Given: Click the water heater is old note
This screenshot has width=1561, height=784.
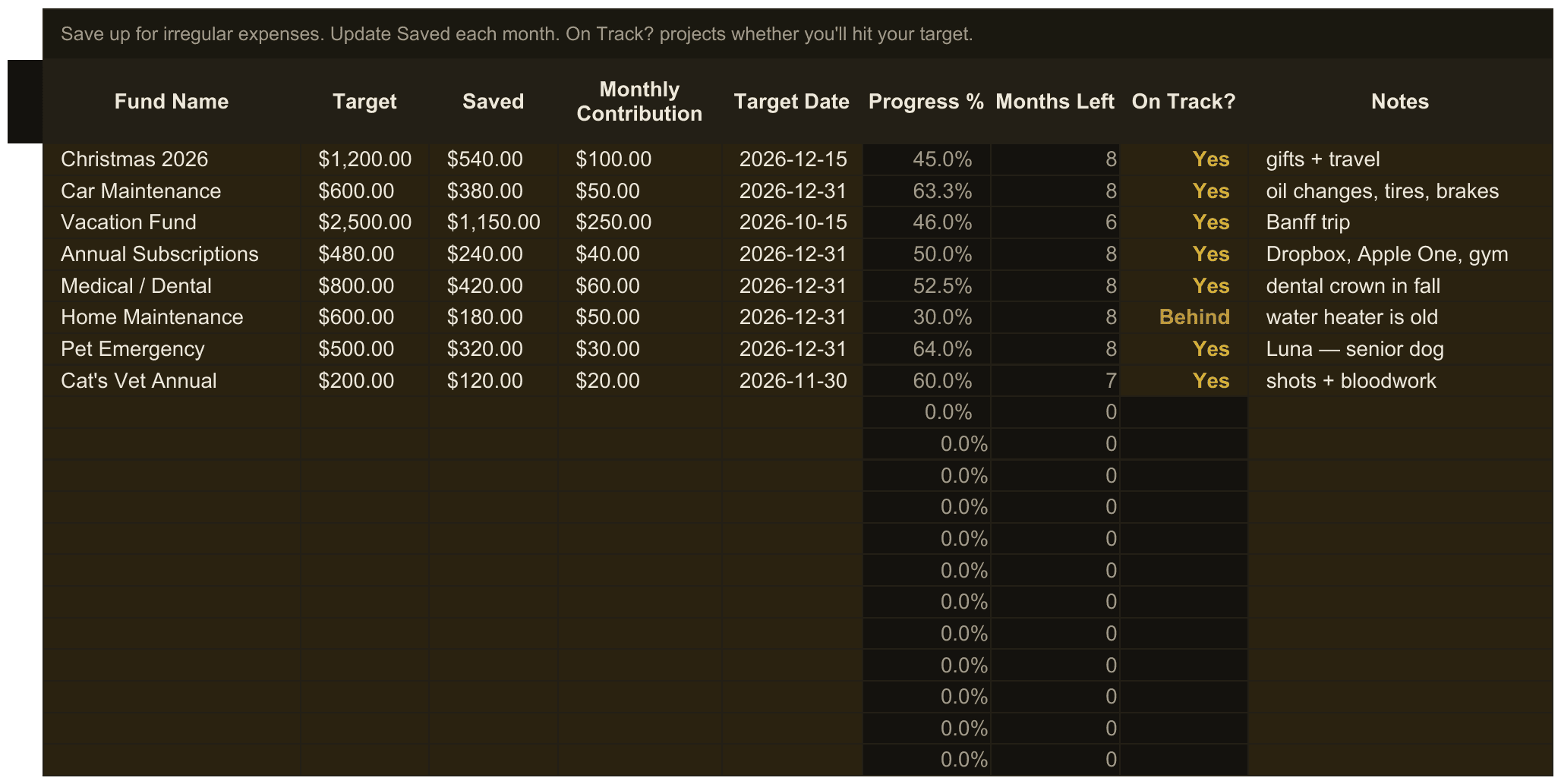Looking at the screenshot, I should point(1400,317).
